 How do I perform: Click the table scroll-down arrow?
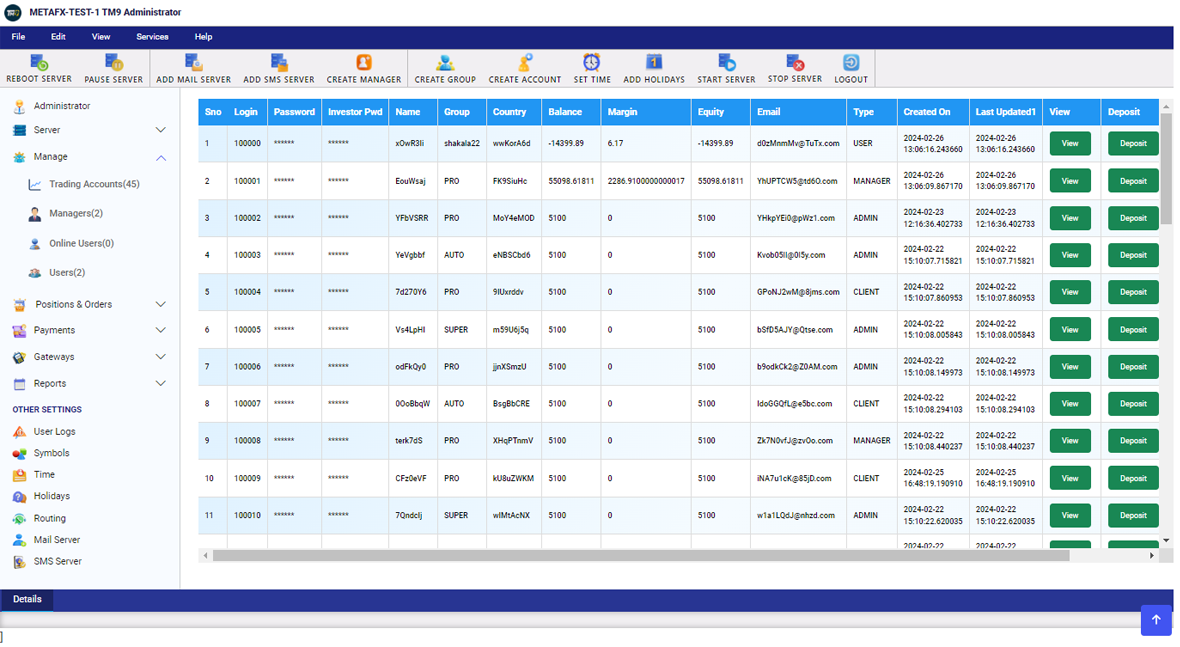(1166, 540)
